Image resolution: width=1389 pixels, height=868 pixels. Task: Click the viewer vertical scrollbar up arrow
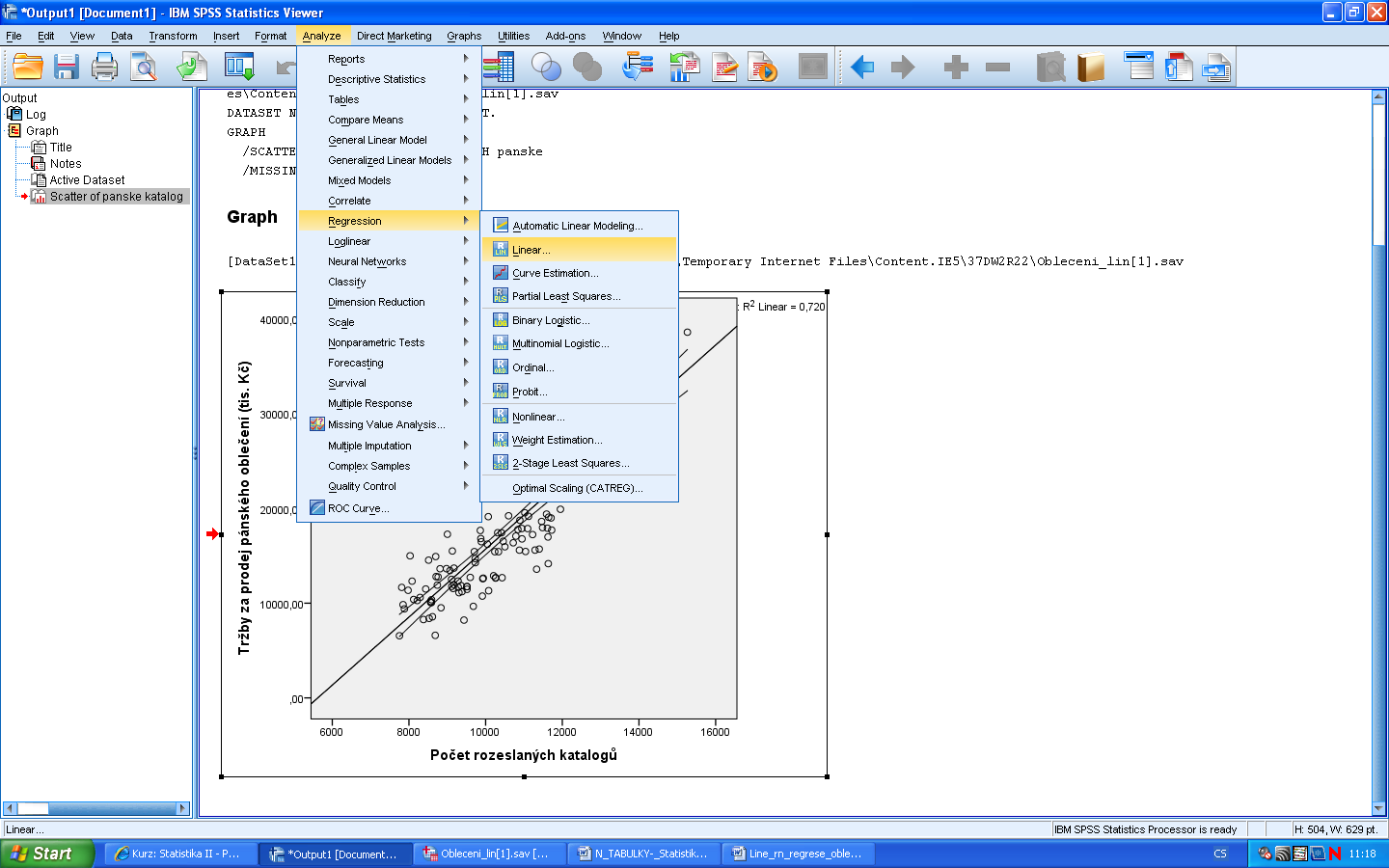point(1378,96)
